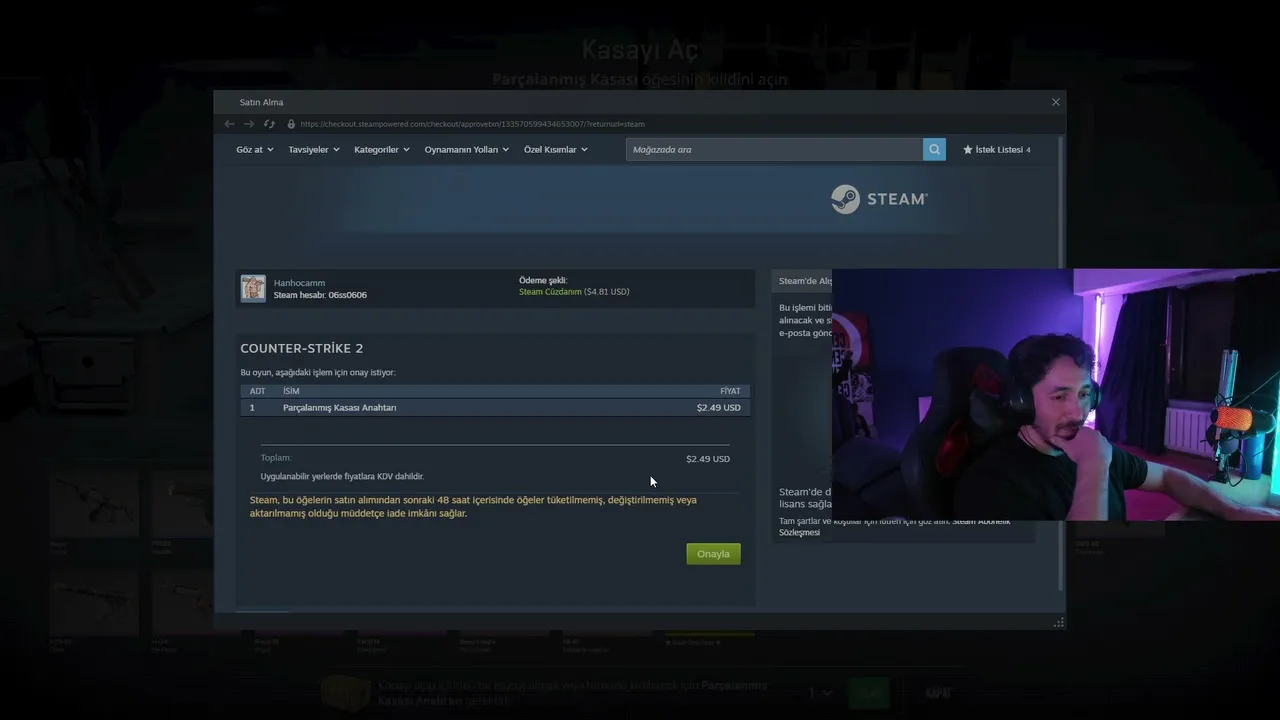The height and width of the screenshot is (720, 1280).
Task: Confirm the purchase with Onayla
Action: (713, 554)
